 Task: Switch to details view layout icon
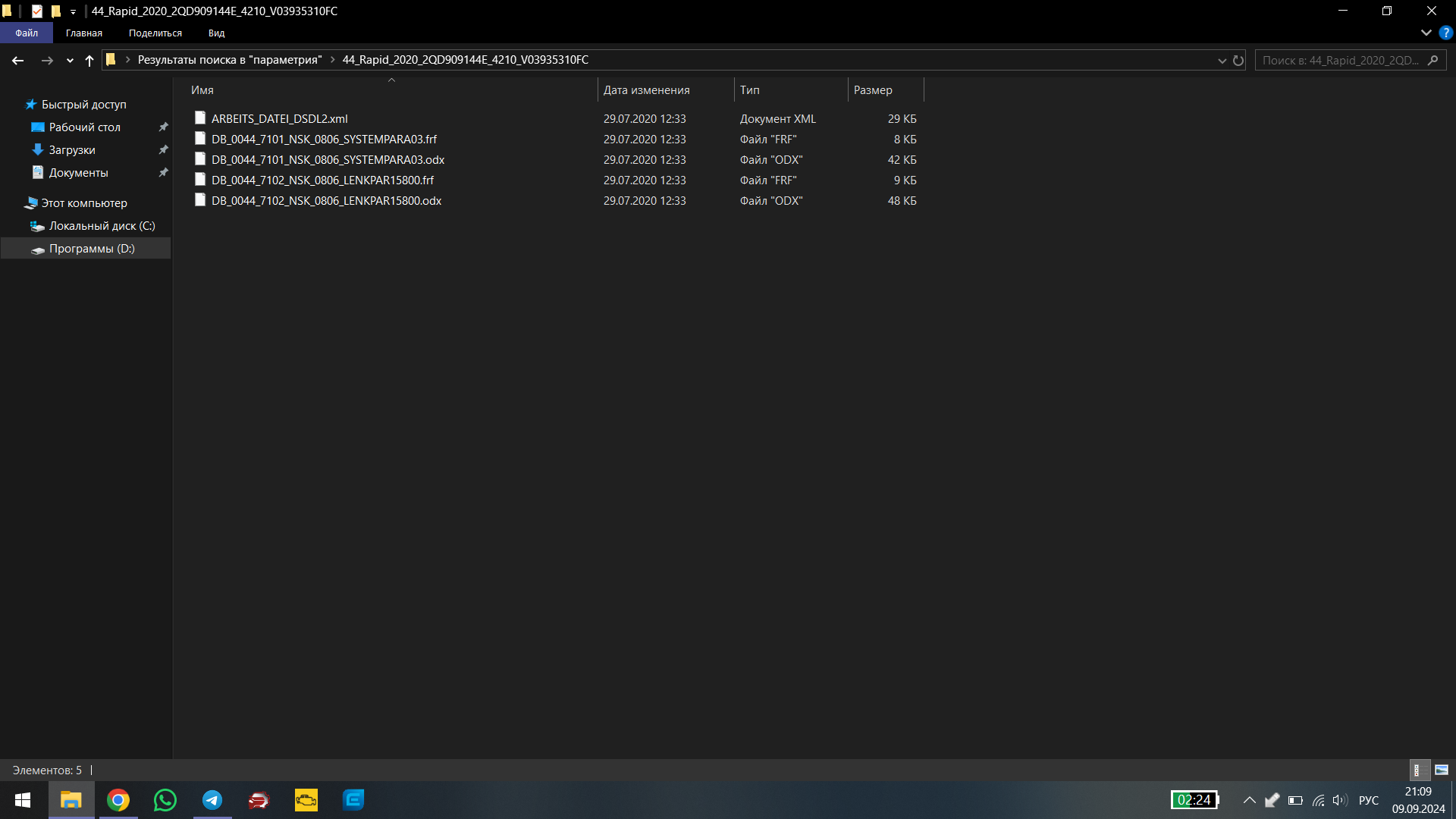coord(1418,770)
